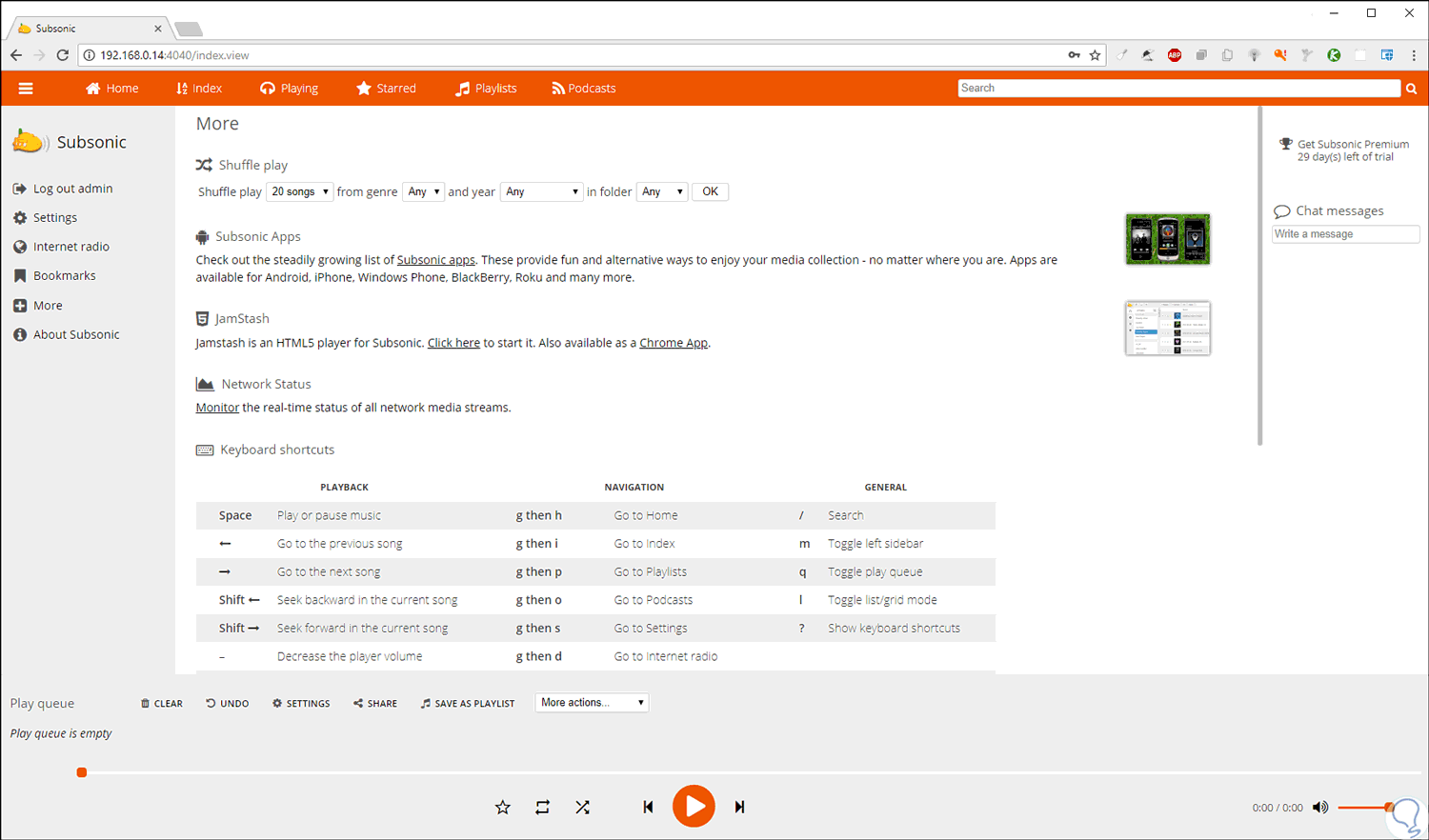Click the HTML5 icon beside JamStash
Screen dimensions: 1429x840
(x=202, y=318)
